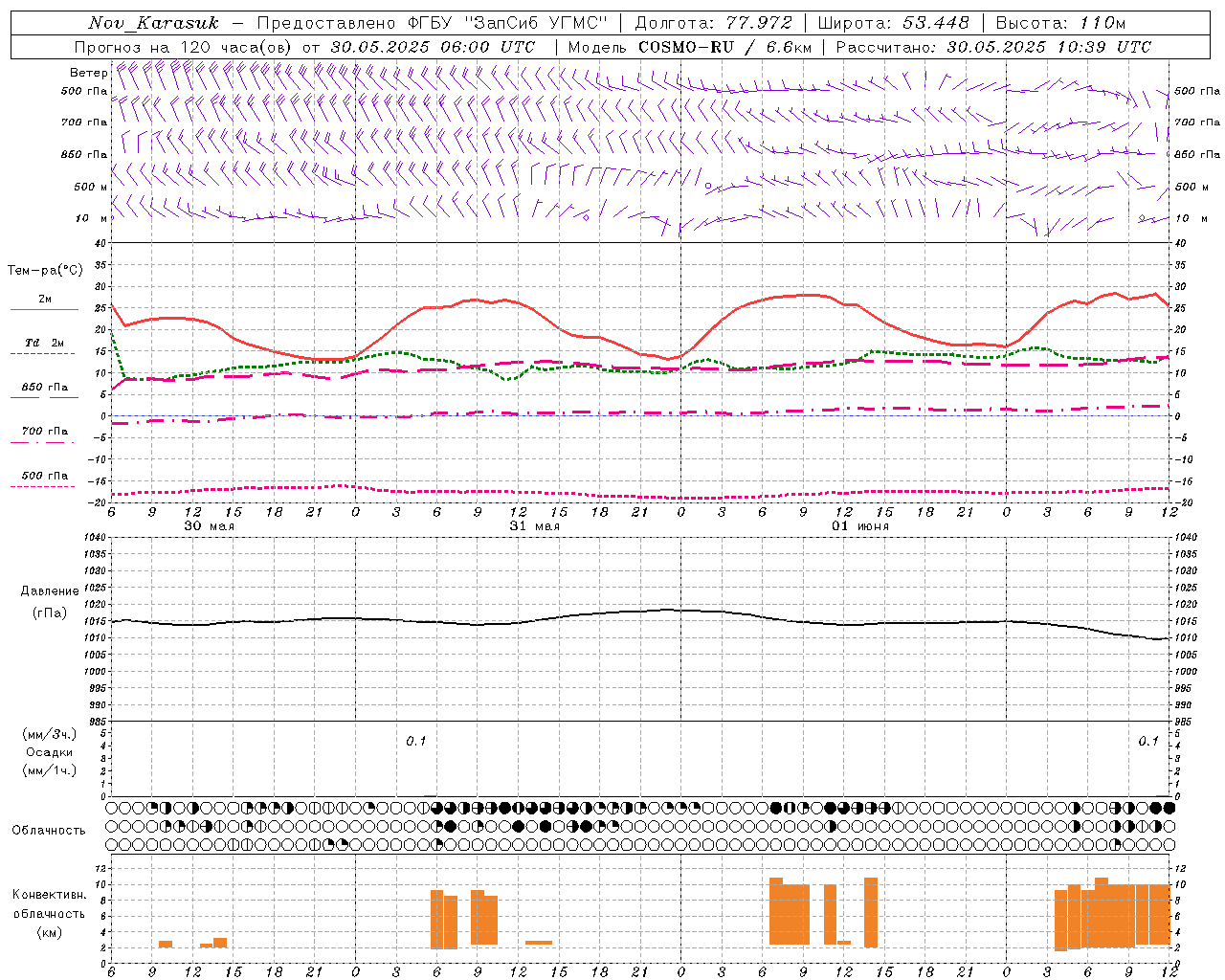
Task: Click the 850 гПа temperature legend label
Action: click(45, 388)
